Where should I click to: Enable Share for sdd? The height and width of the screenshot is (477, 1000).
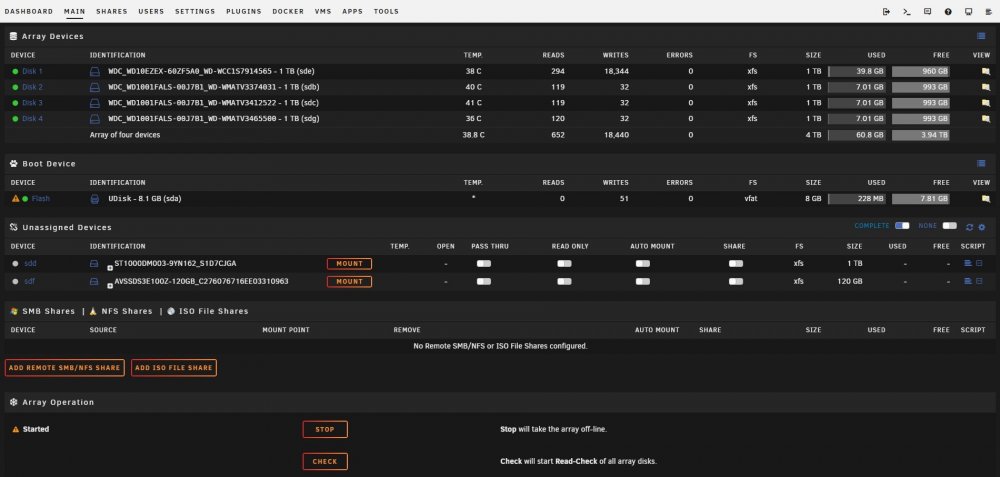pyautogui.click(x=736, y=263)
